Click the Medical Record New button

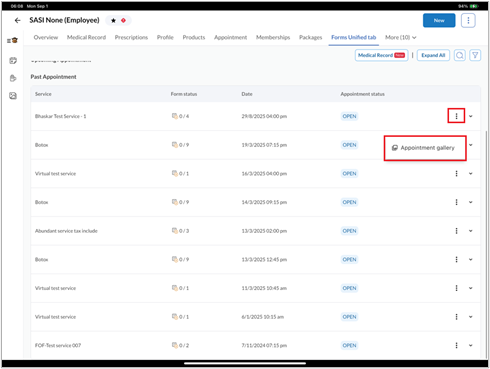pyautogui.click(x=381, y=55)
